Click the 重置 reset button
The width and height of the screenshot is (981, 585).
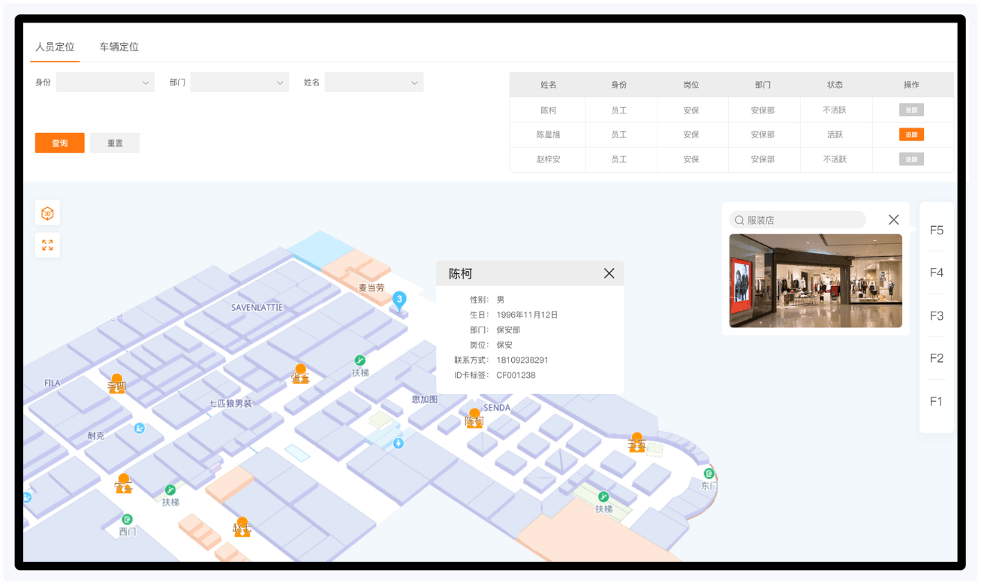tap(115, 143)
